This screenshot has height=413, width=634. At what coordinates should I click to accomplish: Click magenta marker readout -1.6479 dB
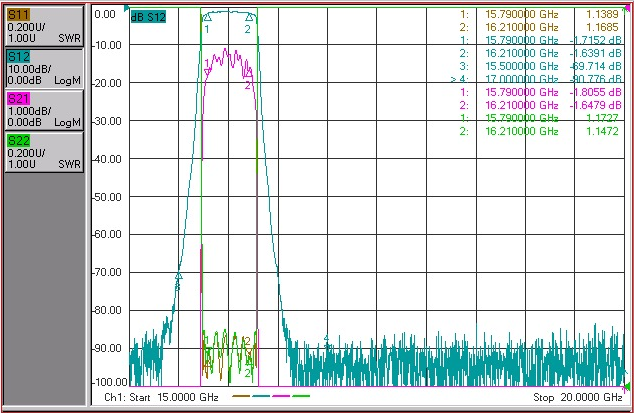click(x=596, y=105)
